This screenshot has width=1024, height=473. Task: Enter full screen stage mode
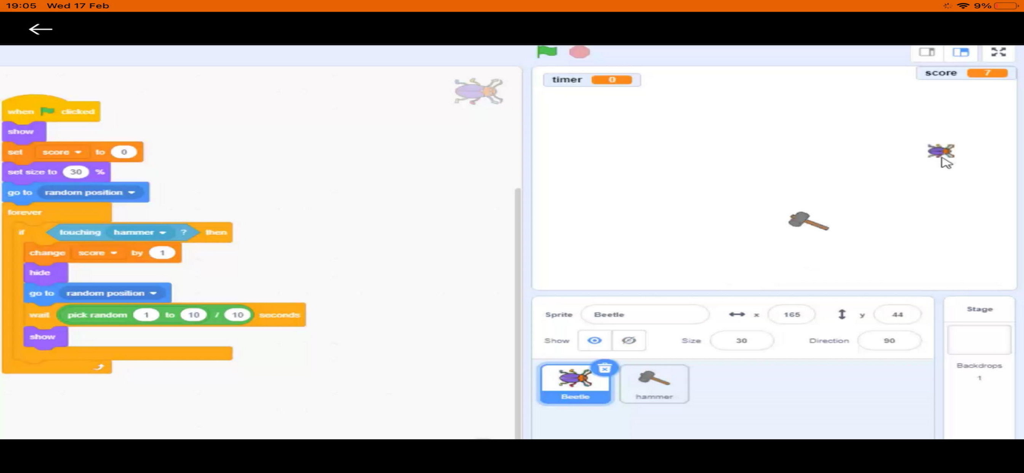[999, 52]
